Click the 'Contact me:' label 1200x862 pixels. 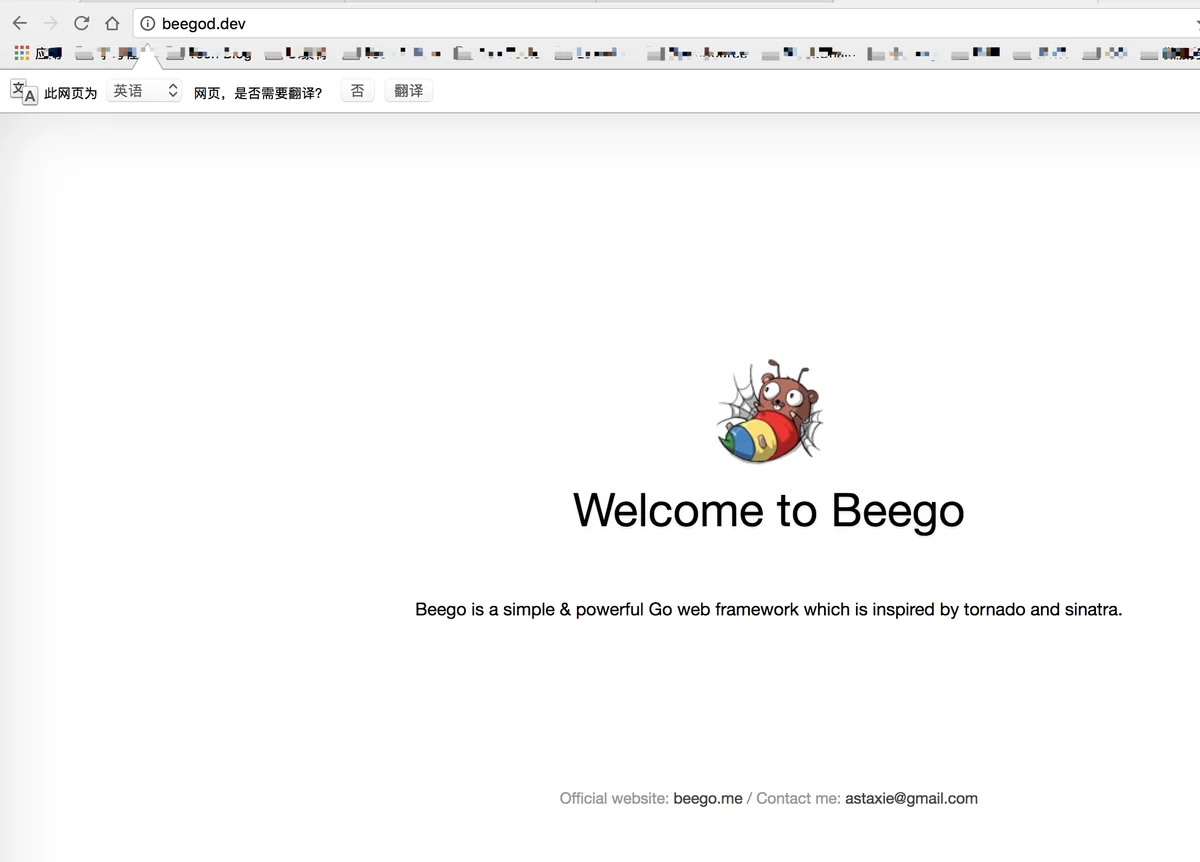798,798
